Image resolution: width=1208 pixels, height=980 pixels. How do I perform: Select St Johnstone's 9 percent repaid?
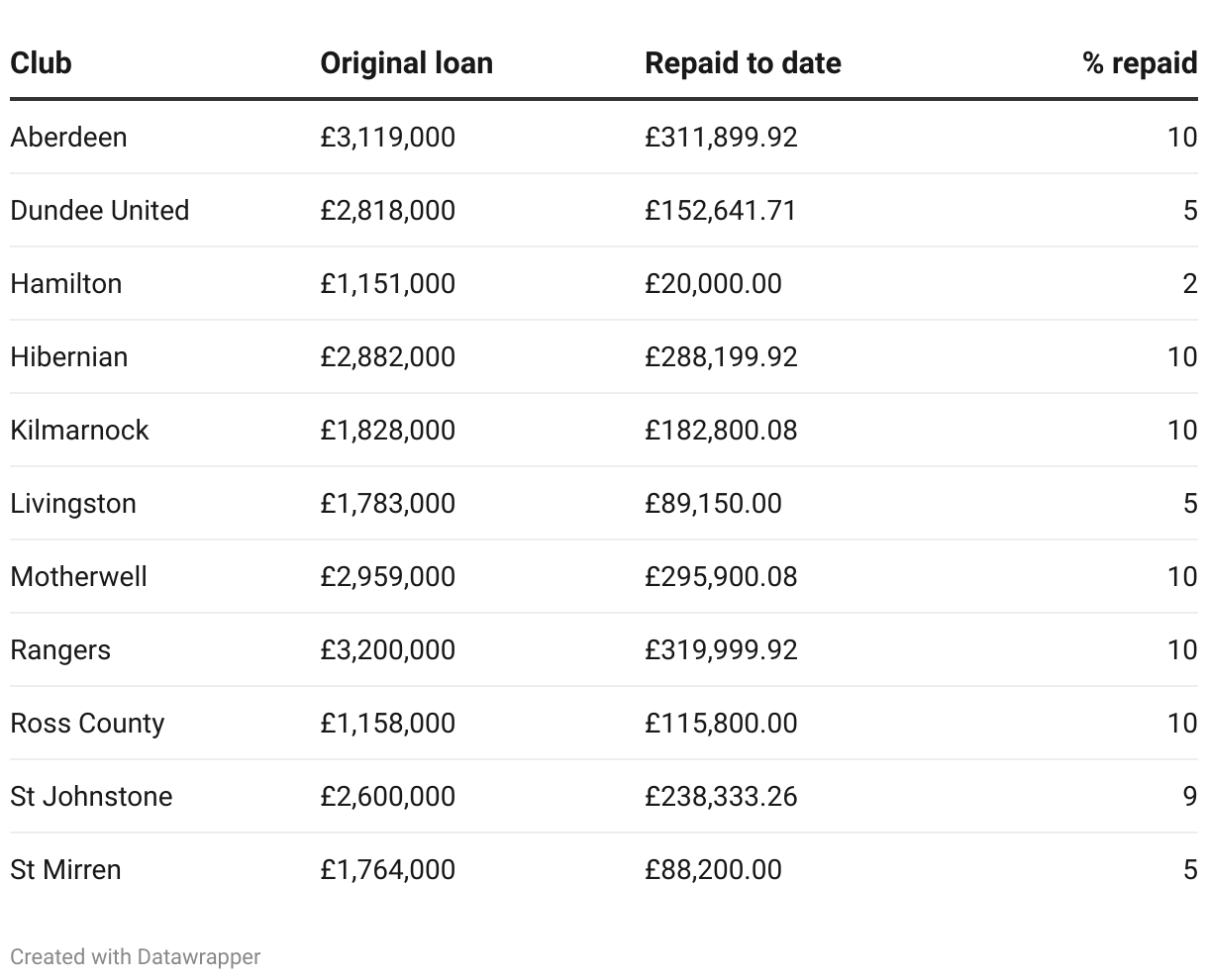1189,796
